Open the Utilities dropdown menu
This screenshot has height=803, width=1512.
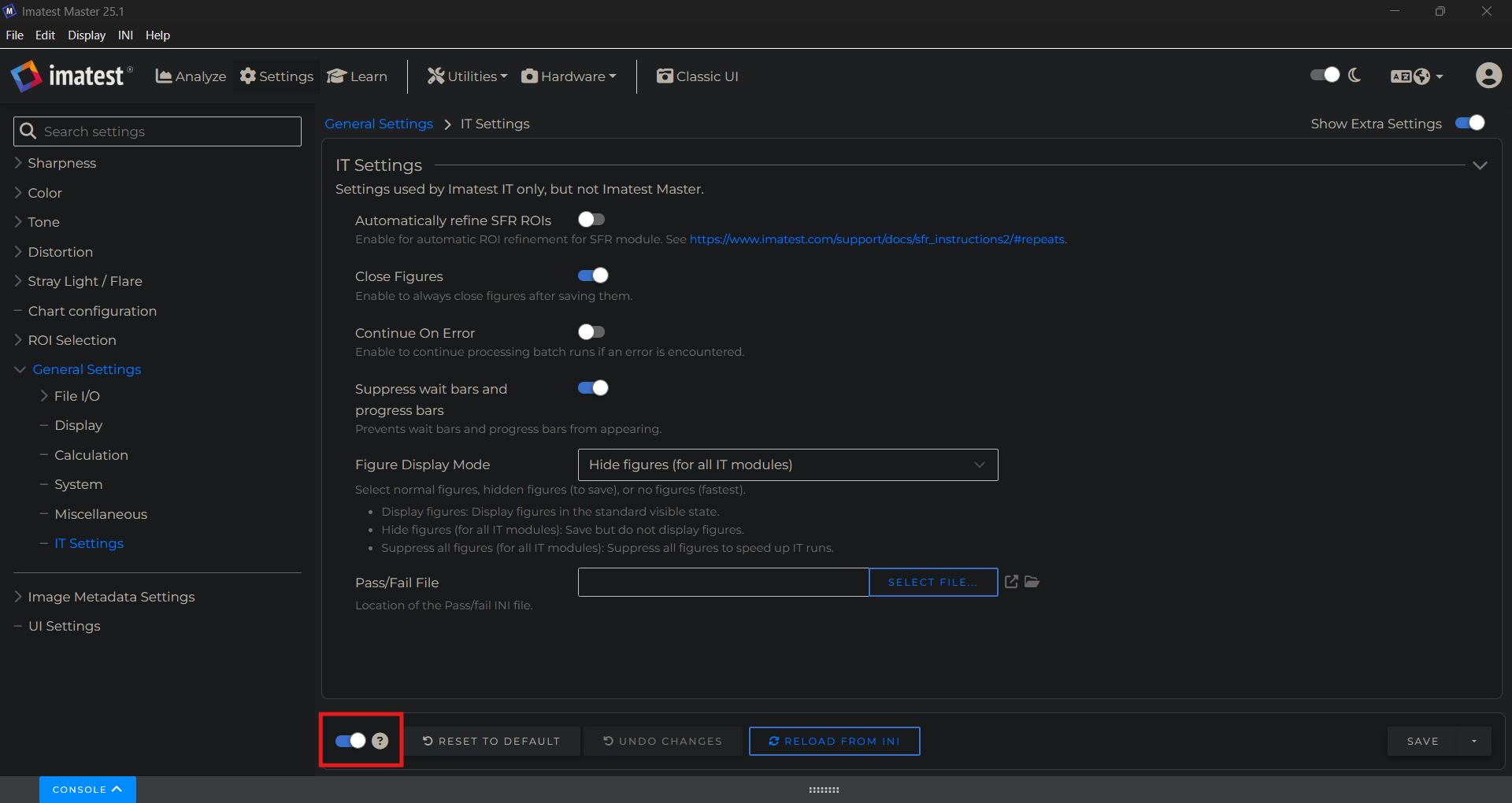(x=467, y=76)
